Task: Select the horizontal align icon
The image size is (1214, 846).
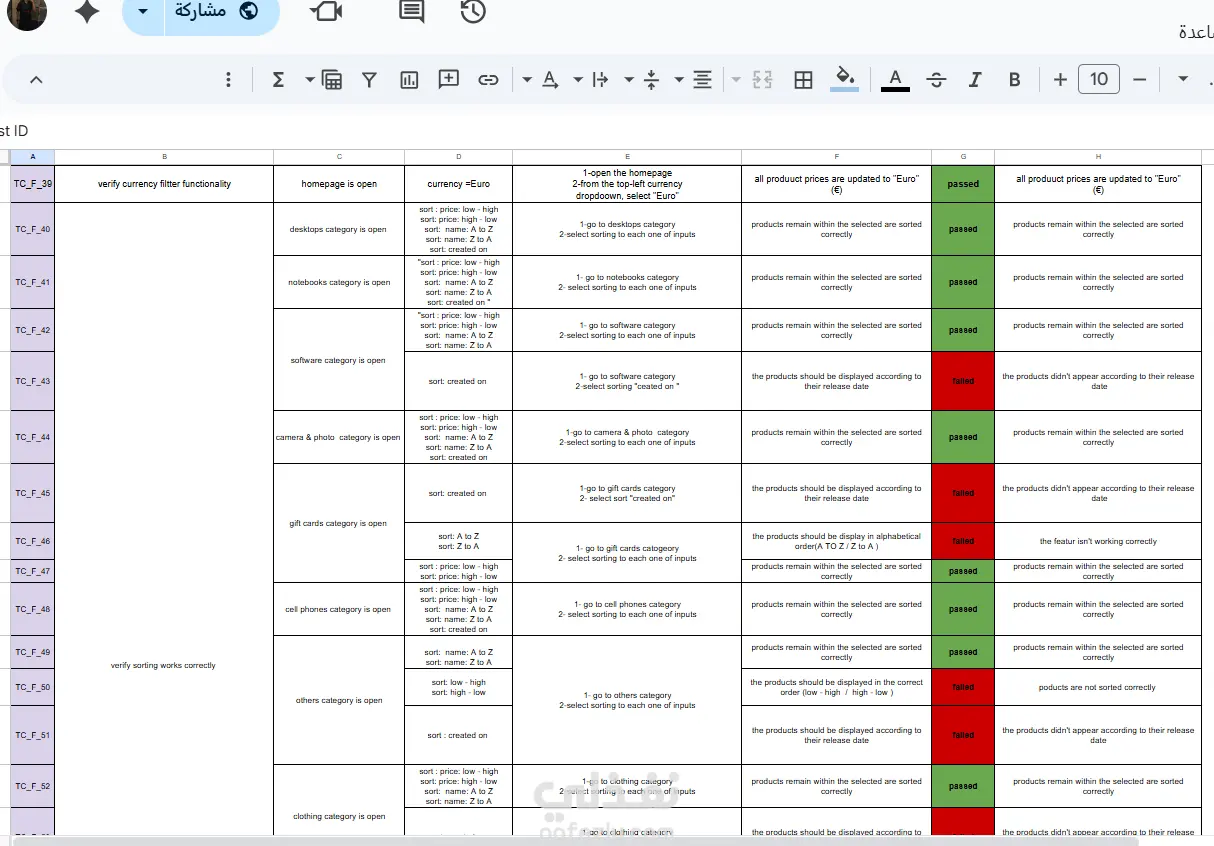Action: pyautogui.click(x=703, y=80)
